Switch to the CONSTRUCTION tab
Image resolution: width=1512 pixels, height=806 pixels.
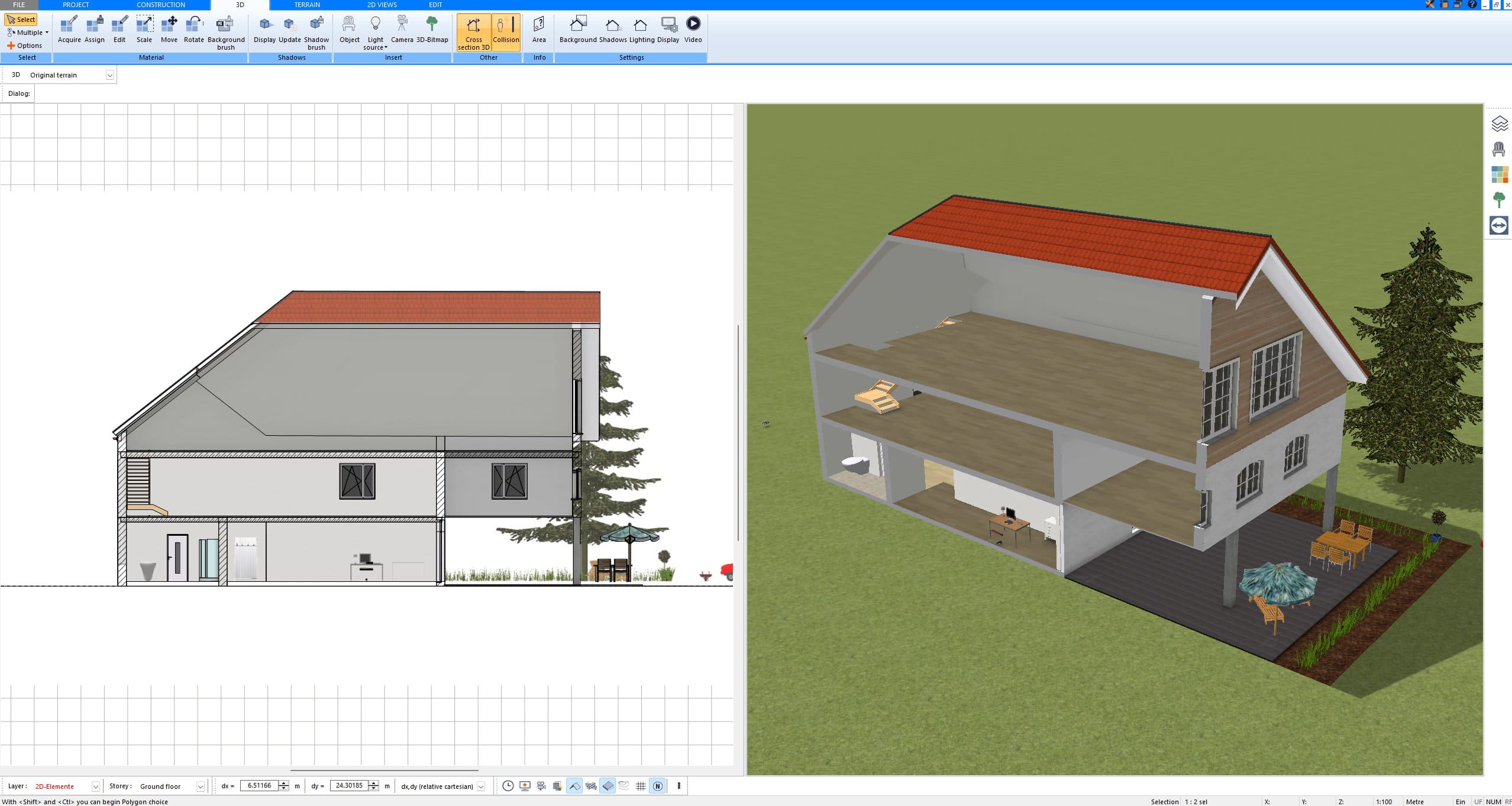(161, 5)
